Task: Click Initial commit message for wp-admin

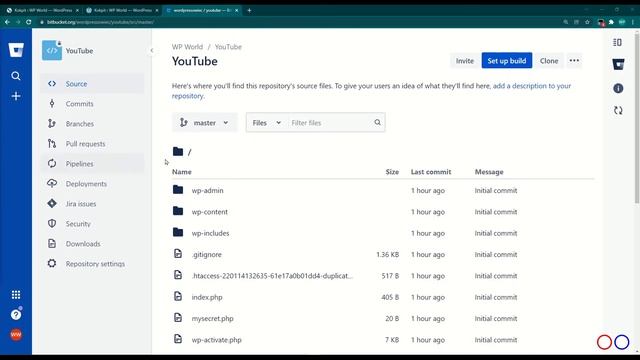Action: tap(496, 191)
